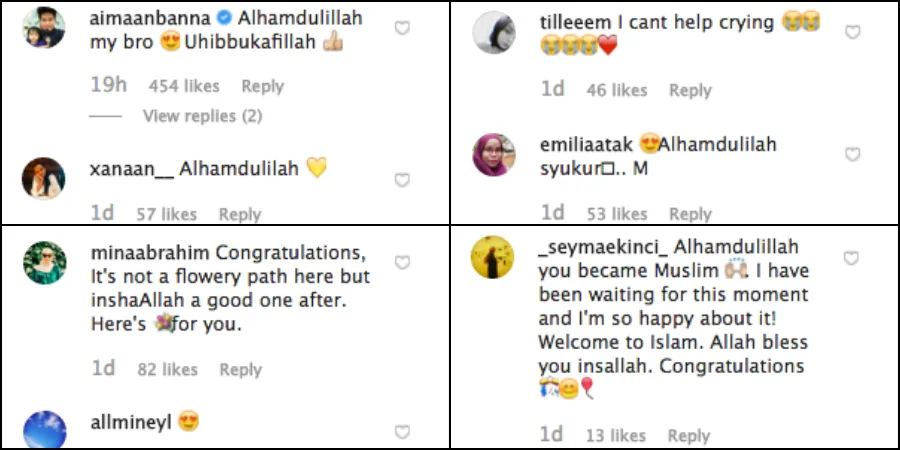Open emiliaatak's profile avatar
This screenshot has height=450, width=900.
pyautogui.click(x=494, y=154)
